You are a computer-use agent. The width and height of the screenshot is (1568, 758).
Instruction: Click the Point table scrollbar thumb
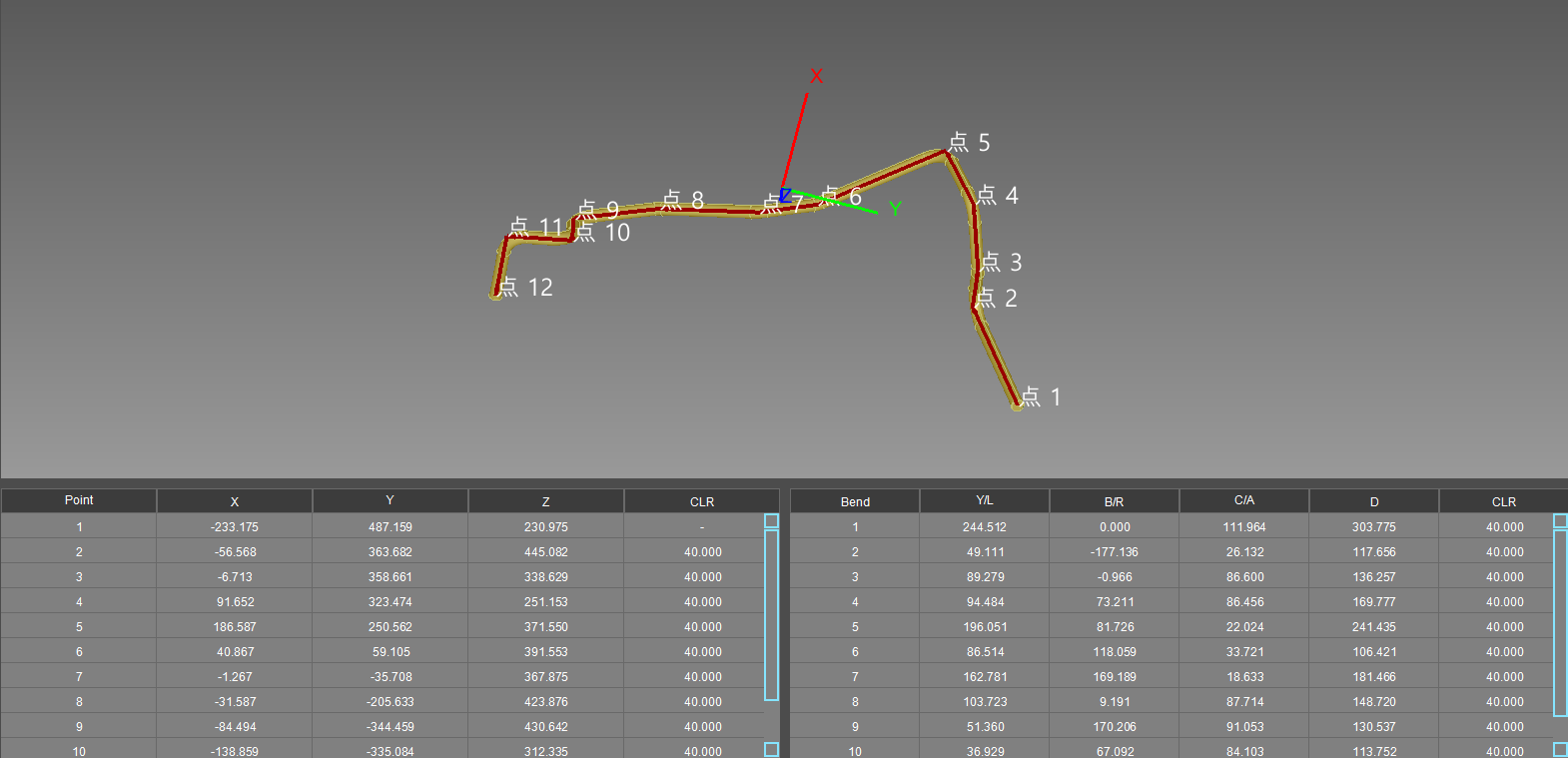(771, 614)
